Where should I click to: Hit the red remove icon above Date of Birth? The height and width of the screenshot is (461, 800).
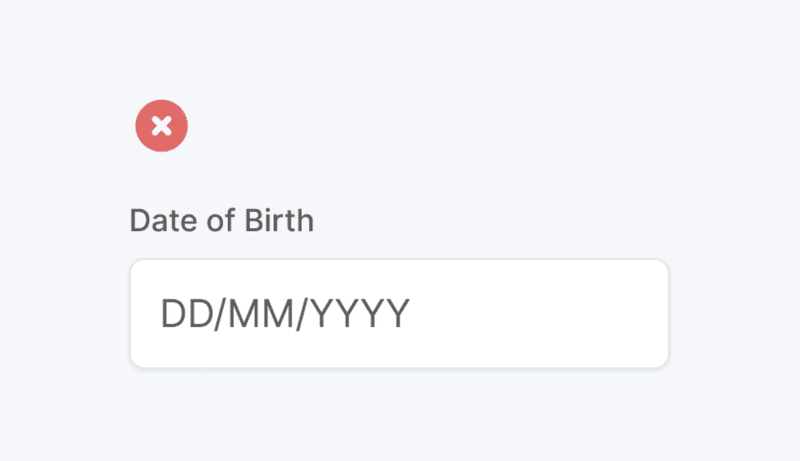click(x=161, y=125)
